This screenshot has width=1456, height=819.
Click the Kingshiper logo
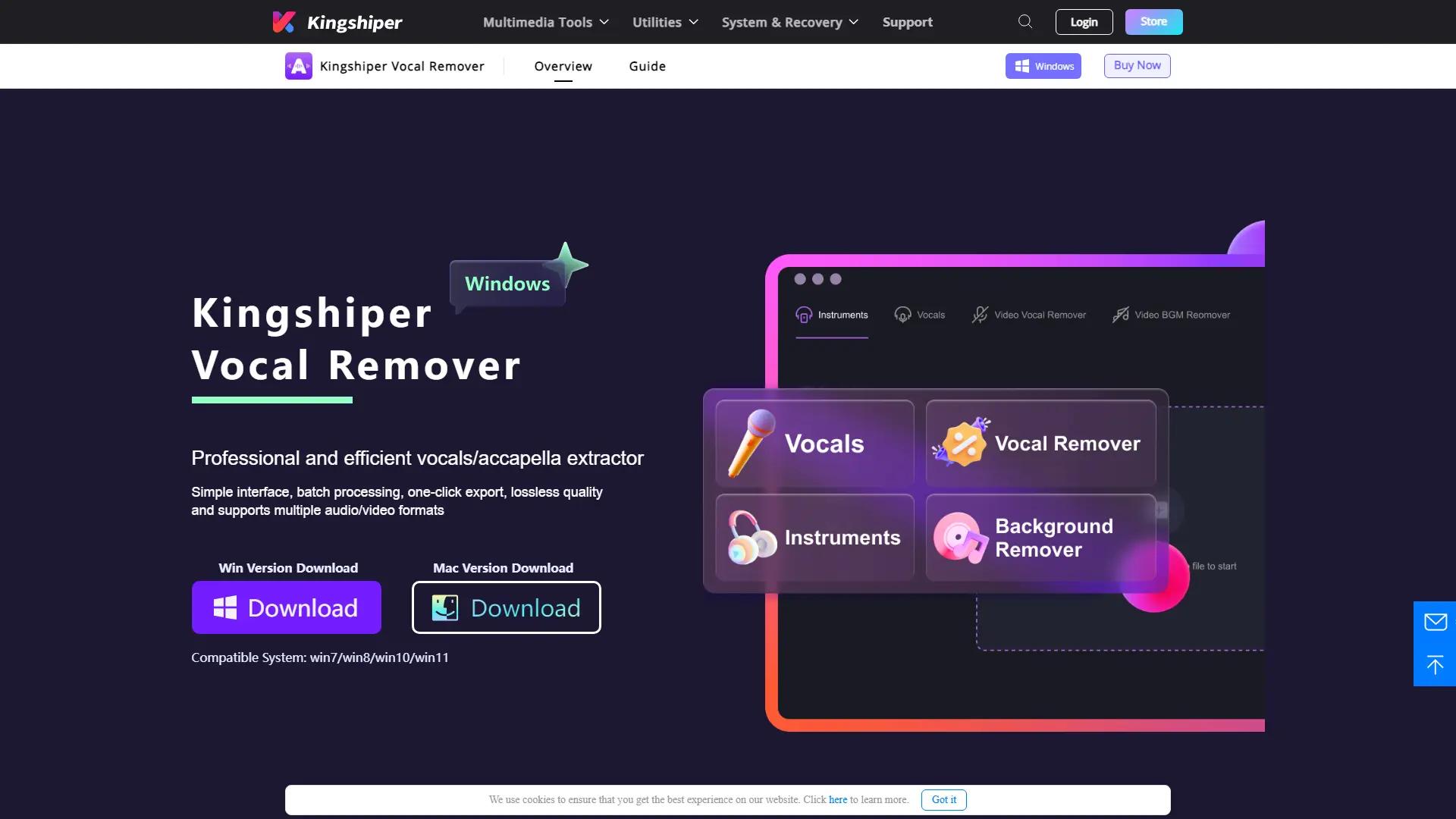336,22
